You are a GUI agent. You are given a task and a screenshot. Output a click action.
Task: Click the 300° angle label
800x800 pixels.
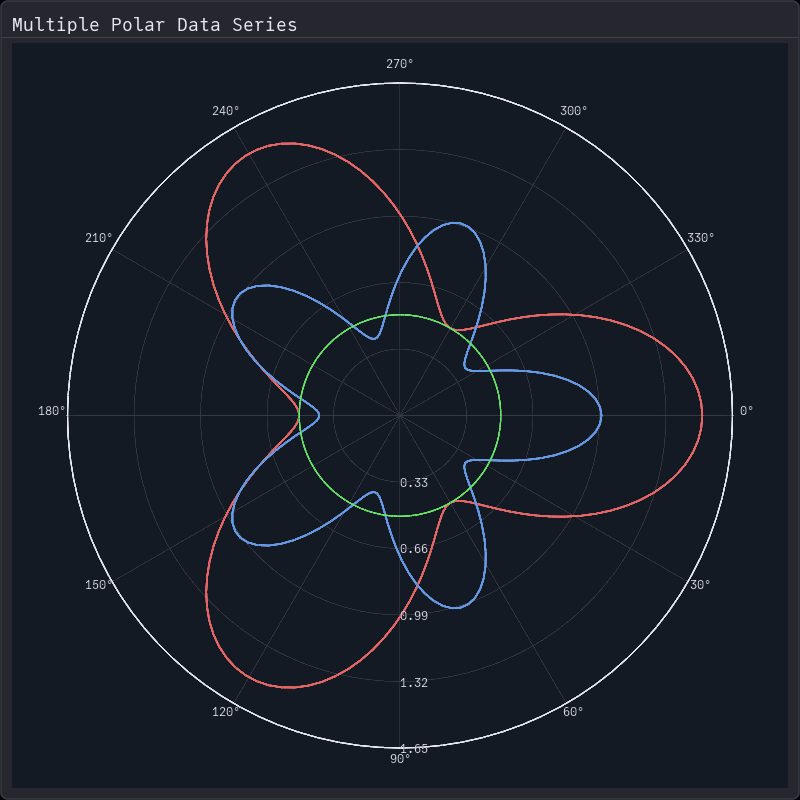(573, 110)
